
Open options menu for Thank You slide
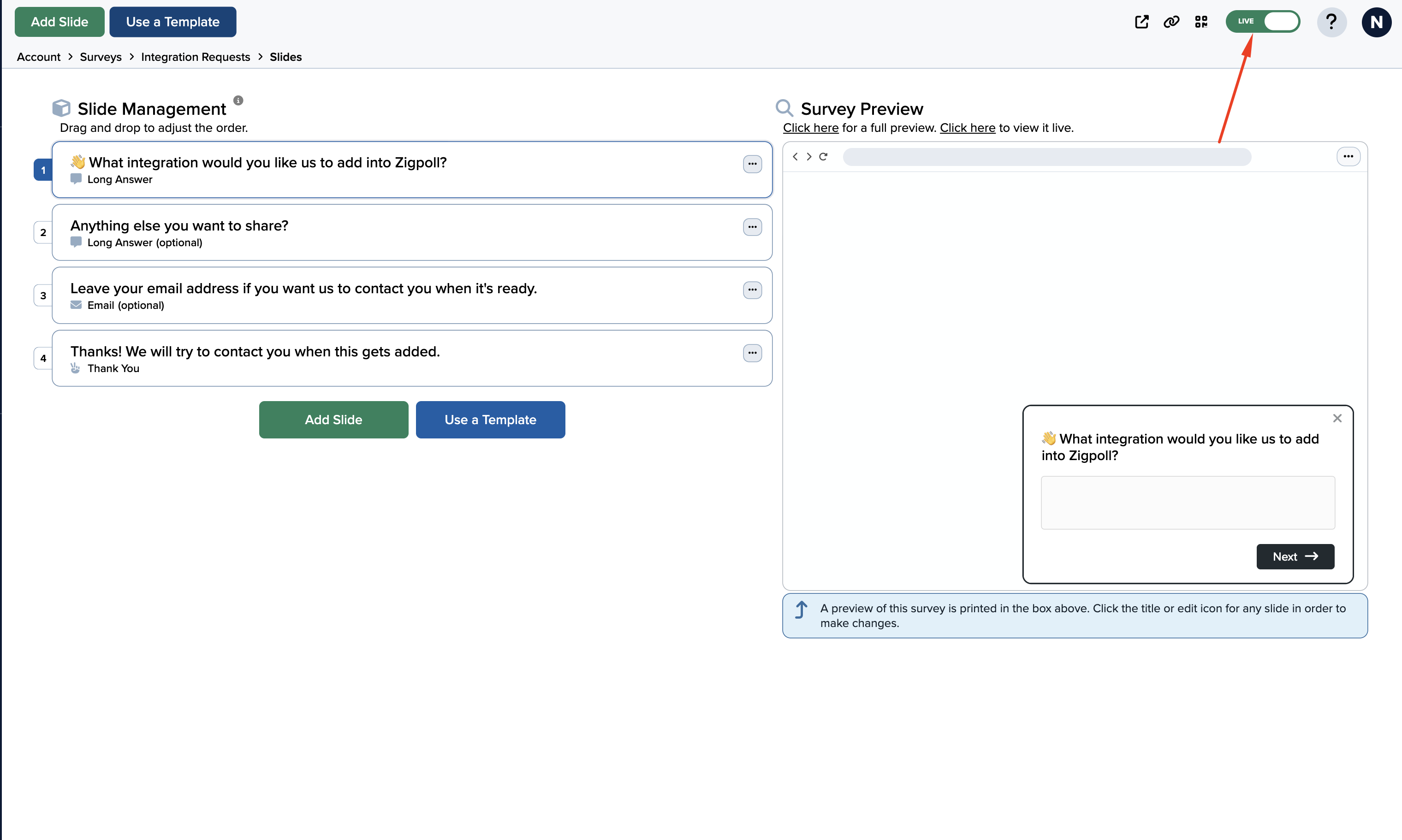click(x=752, y=353)
